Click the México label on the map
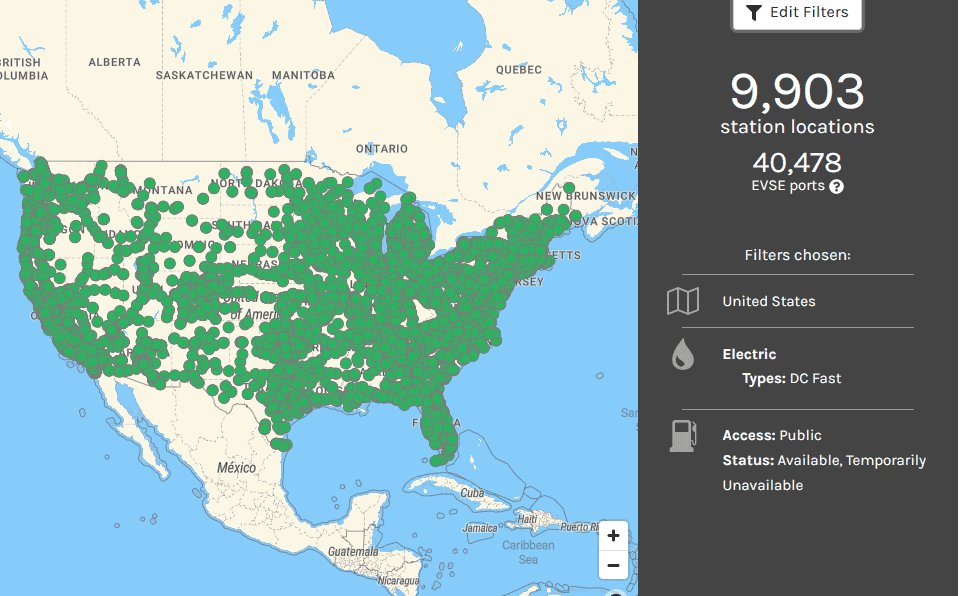The width and height of the screenshot is (959, 596). tap(236, 468)
